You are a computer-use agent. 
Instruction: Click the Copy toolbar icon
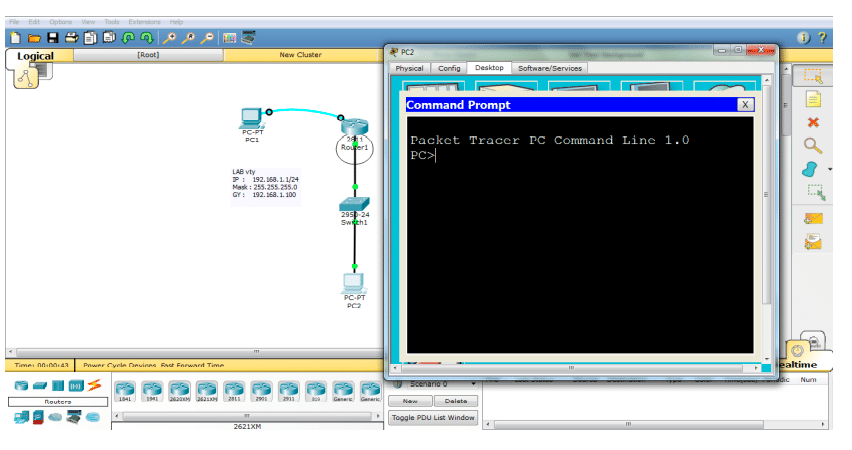click(x=90, y=38)
